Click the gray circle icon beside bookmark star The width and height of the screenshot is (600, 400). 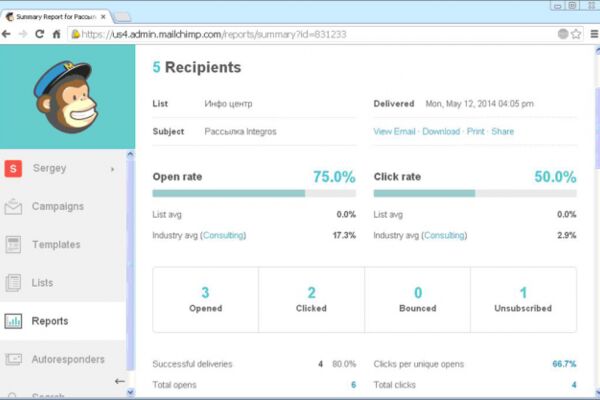[563, 34]
